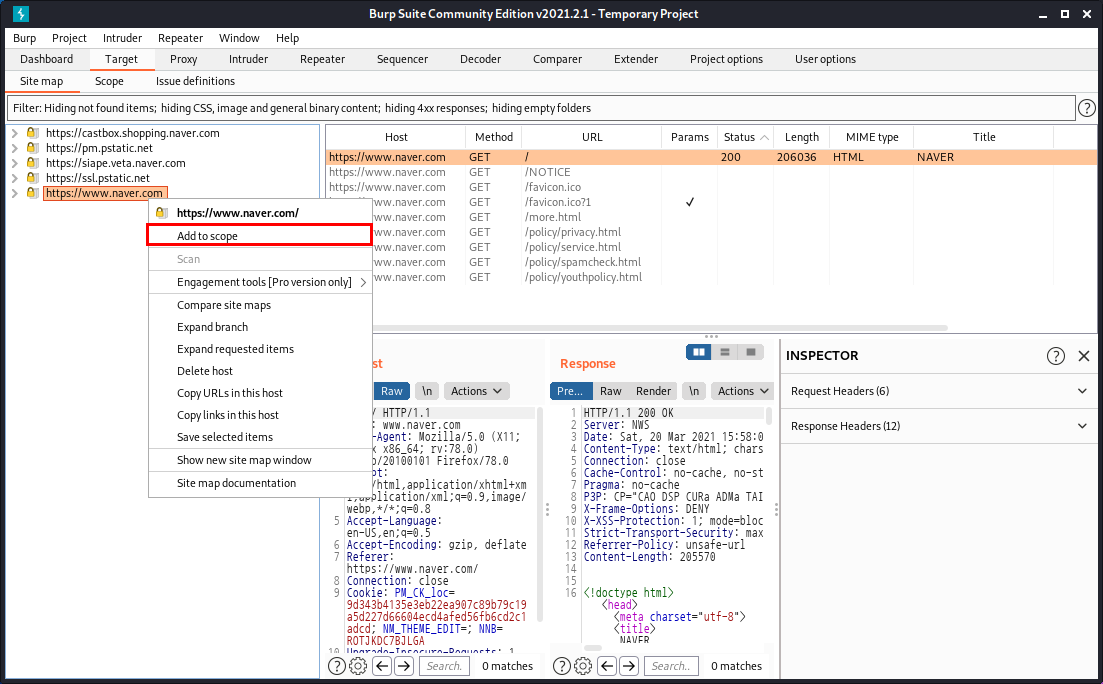This screenshot has height=684, width=1103.
Task: Select the combined tabbed layout icon
Action: [751, 352]
